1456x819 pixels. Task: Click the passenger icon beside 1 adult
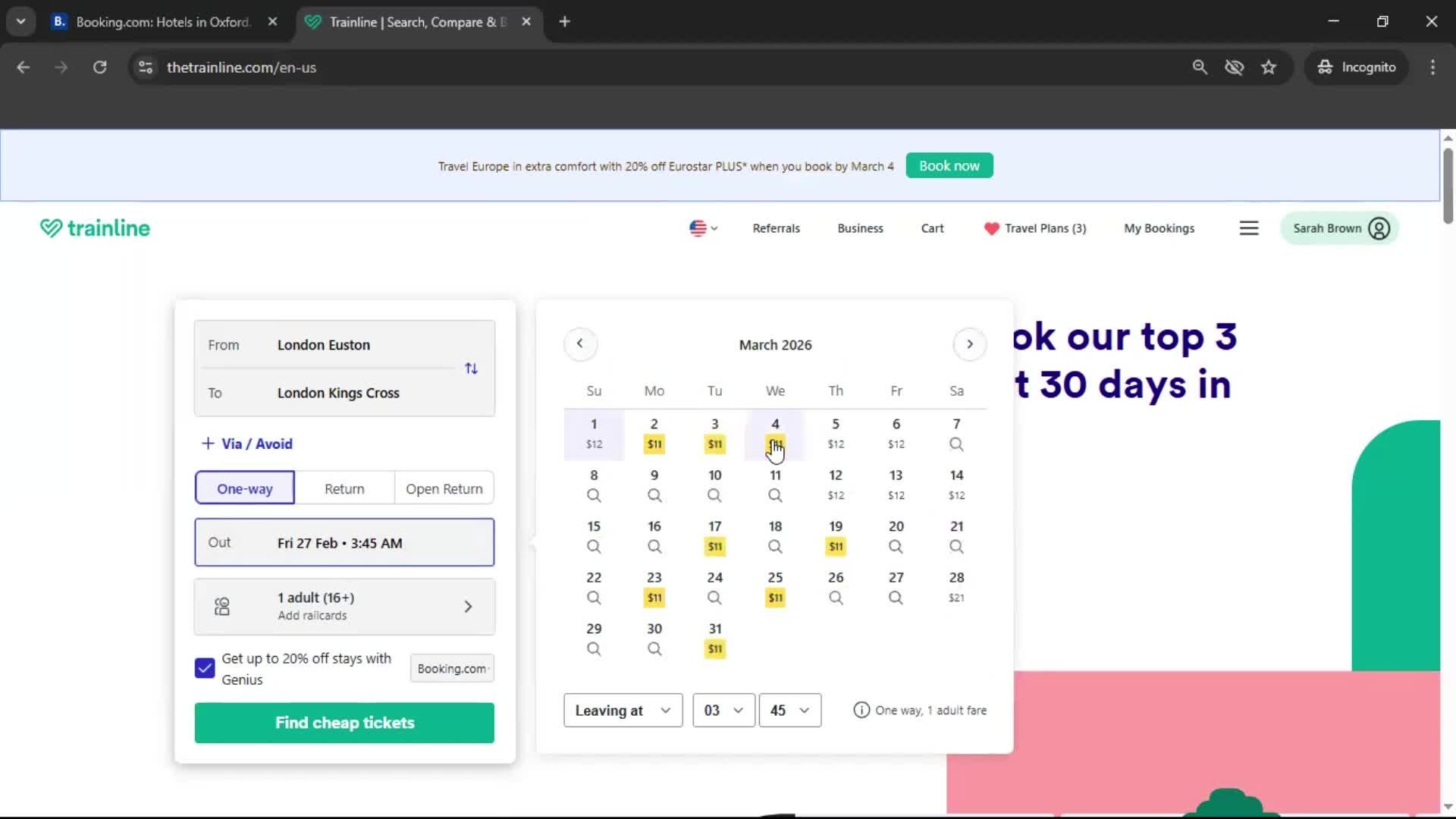click(221, 606)
